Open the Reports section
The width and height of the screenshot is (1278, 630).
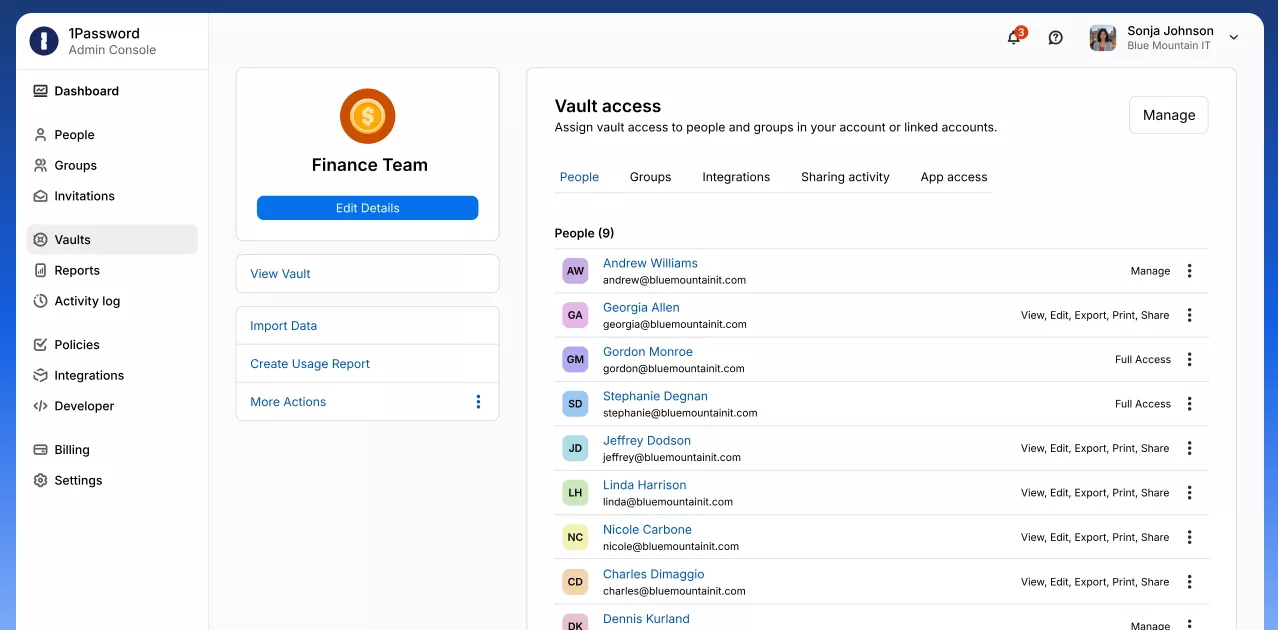click(x=78, y=270)
